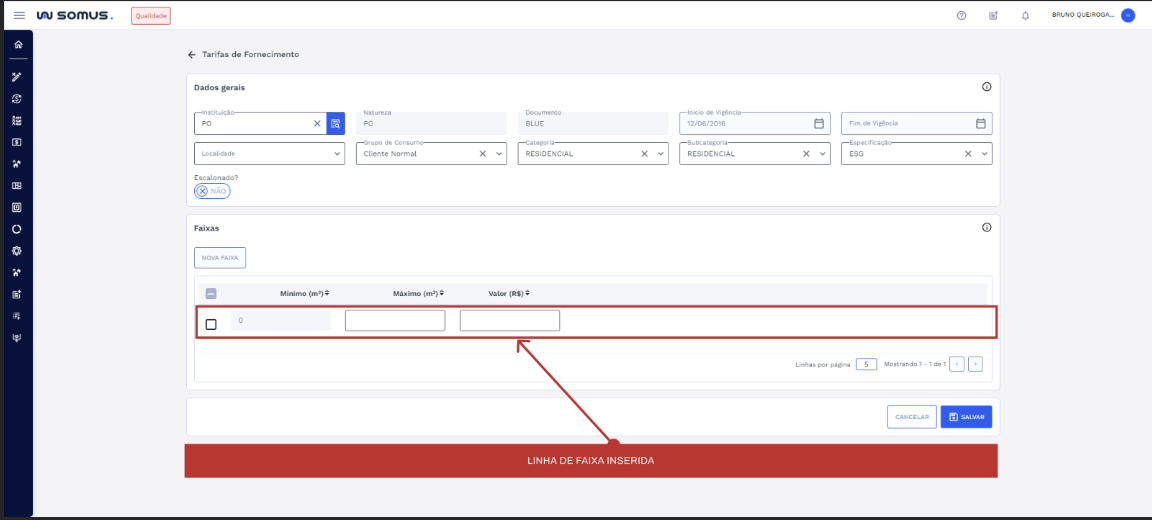
Task: Open the Início de Vigência calendar icon
Action: (819, 124)
